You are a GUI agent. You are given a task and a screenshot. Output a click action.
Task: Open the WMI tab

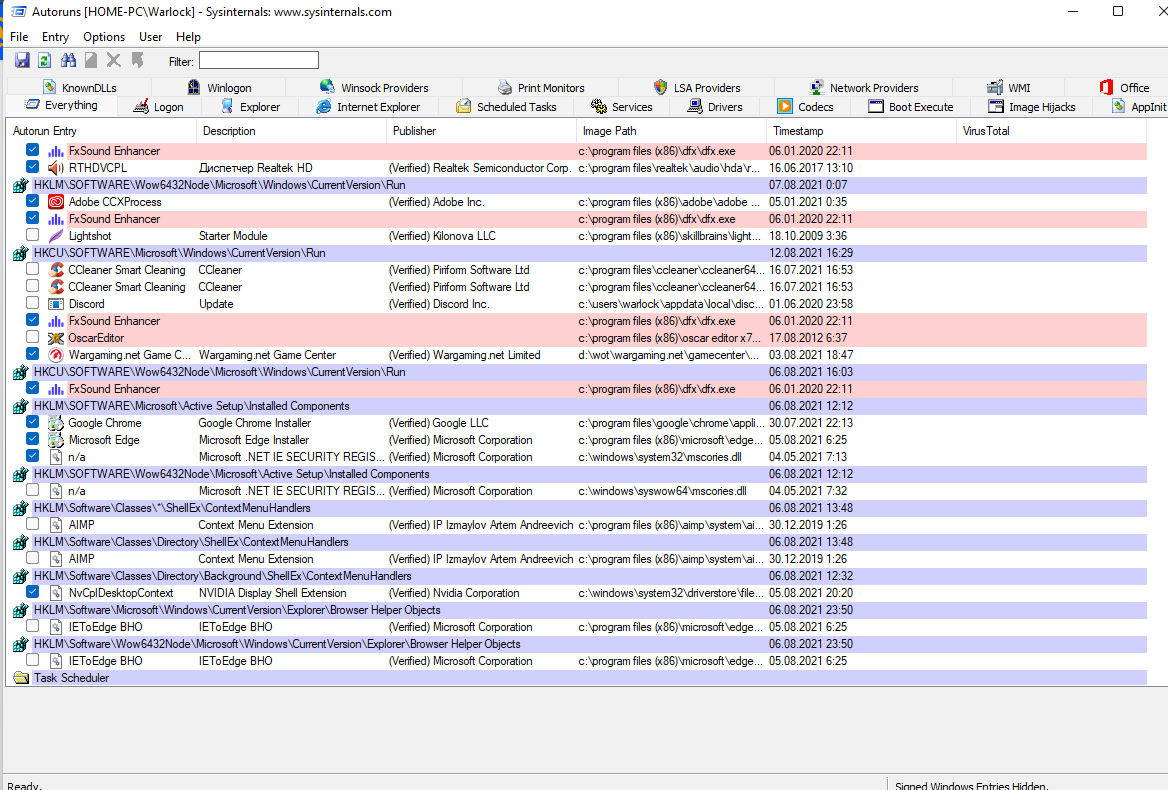tap(1009, 88)
